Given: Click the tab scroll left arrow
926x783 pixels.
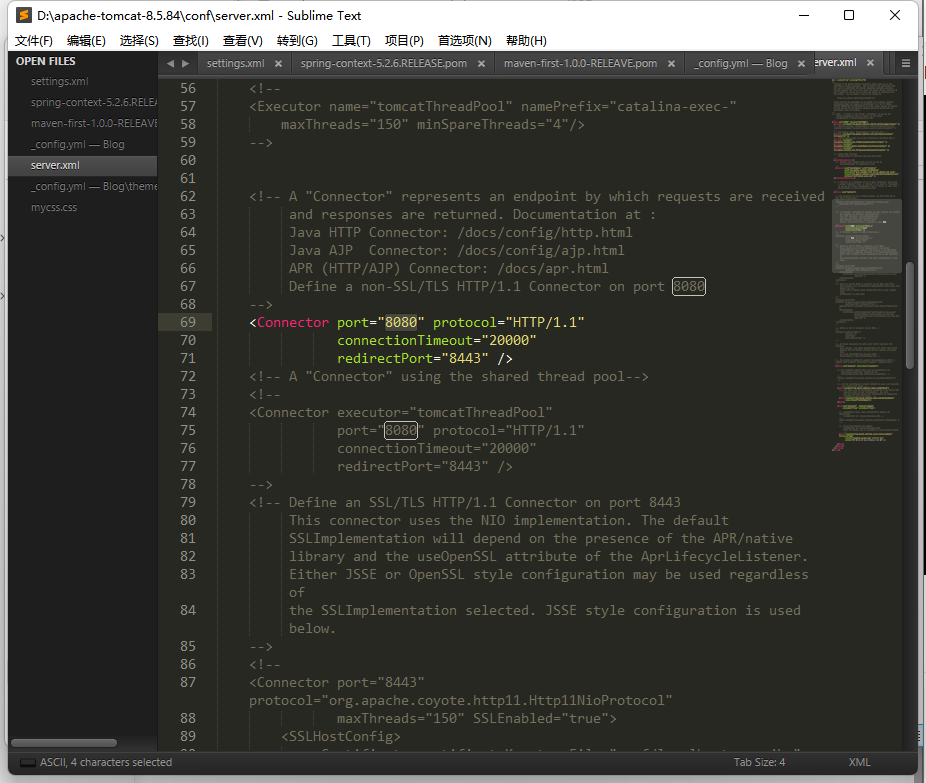Looking at the screenshot, I should tap(170, 63).
